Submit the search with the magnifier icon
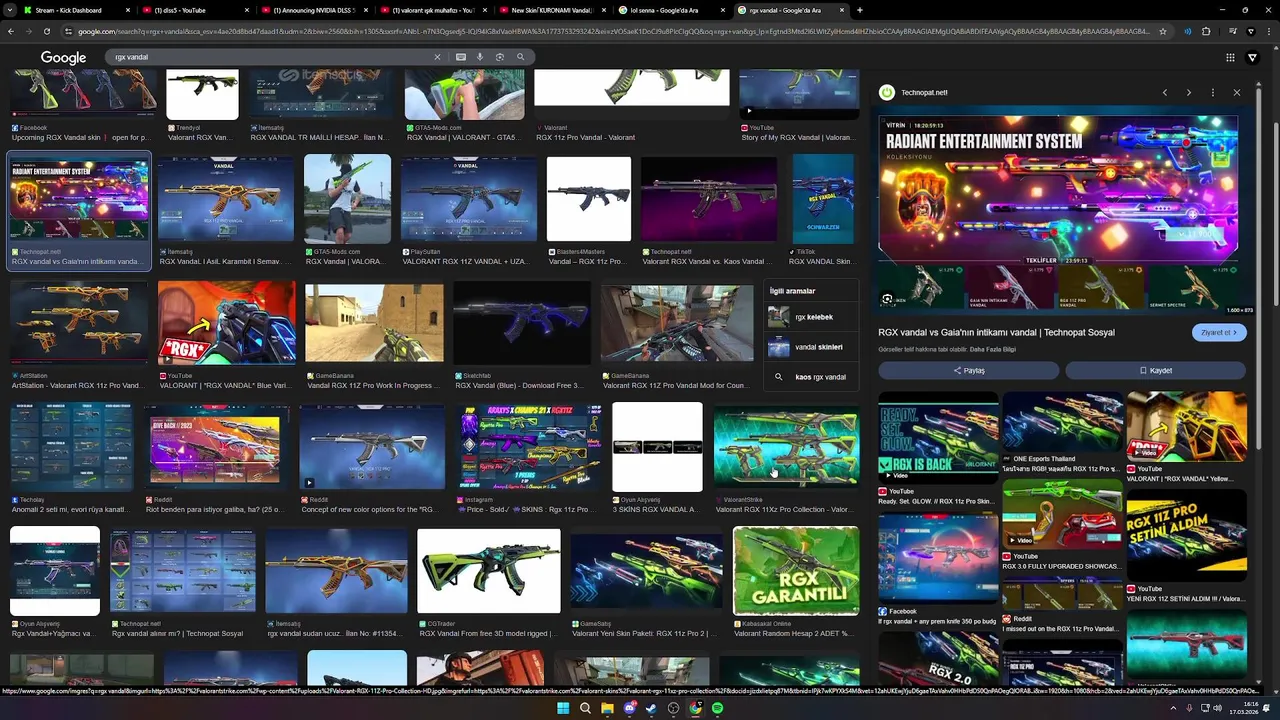The height and width of the screenshot is (720, 1280). [520, 57]
